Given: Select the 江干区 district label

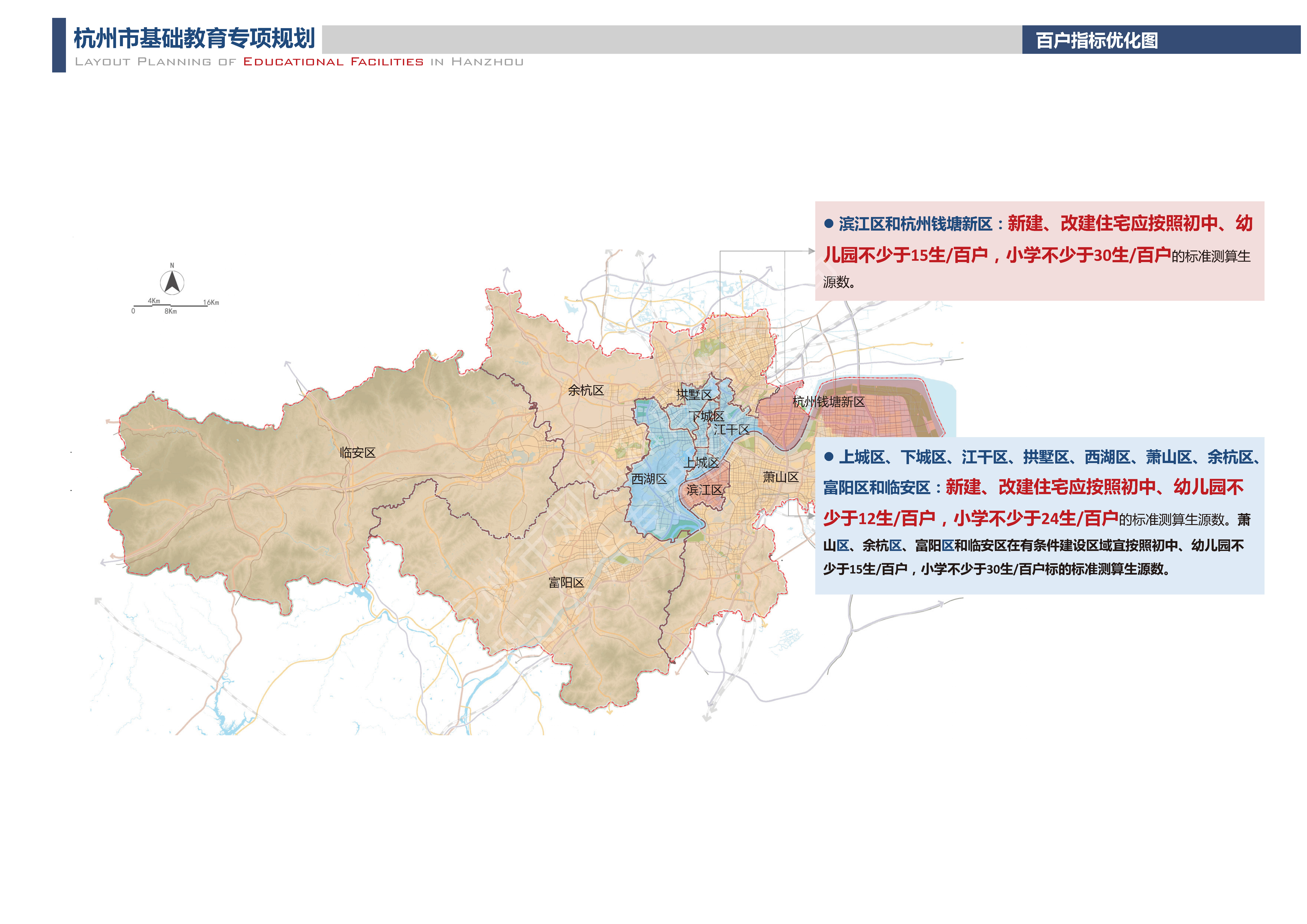Looking at the screenshot, I should tap(731, 430).
